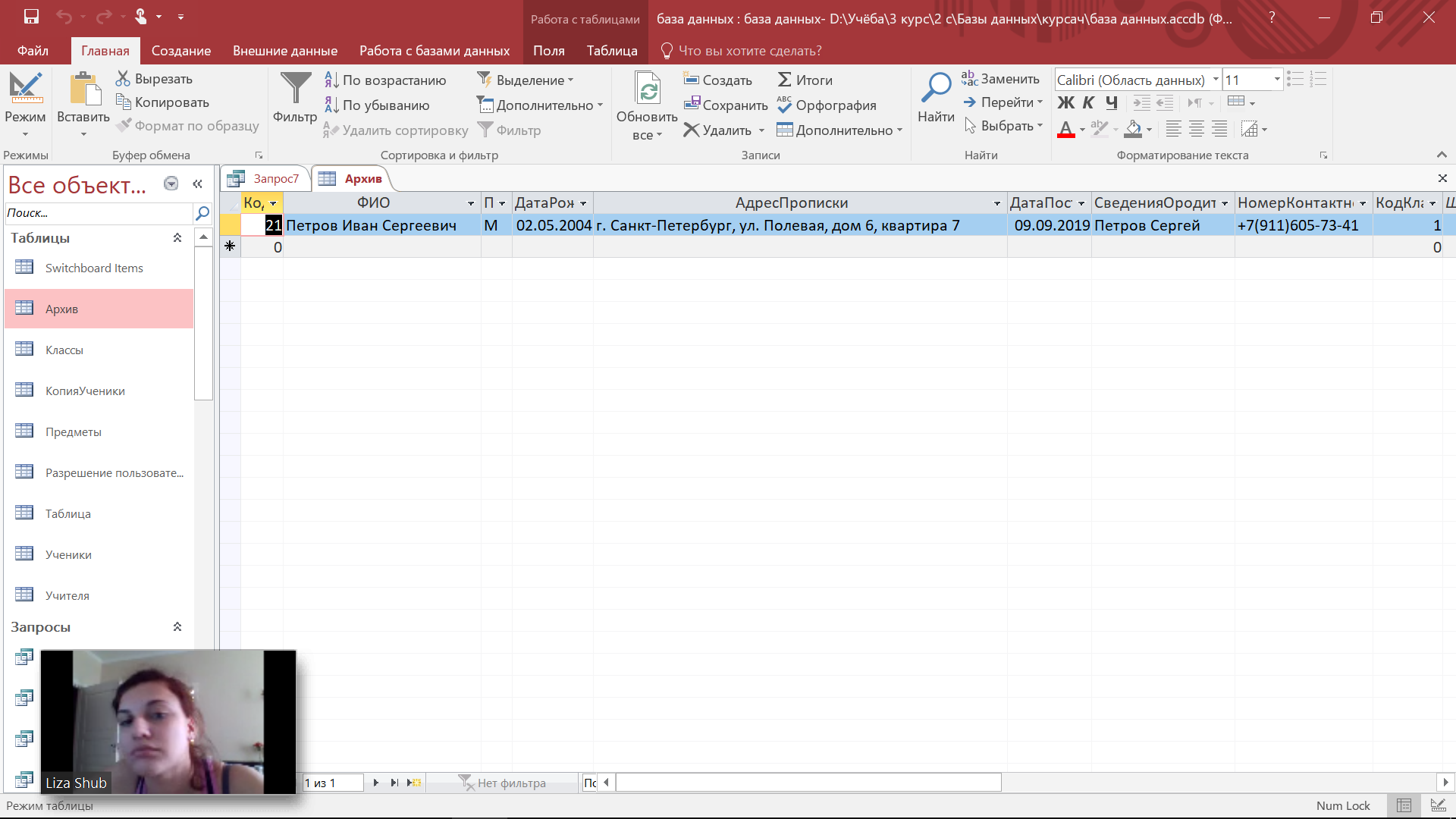
Task: Open Выбрать dropdown
Action: (x=1003, y=126)
